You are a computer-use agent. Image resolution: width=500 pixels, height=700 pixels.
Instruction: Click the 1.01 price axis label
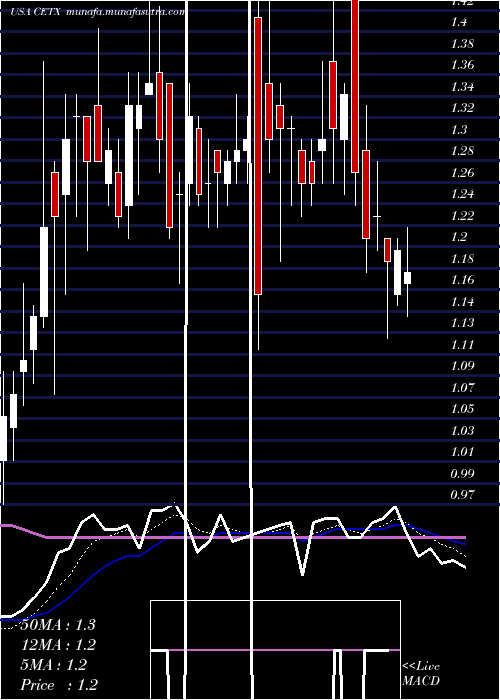point(462,452)
